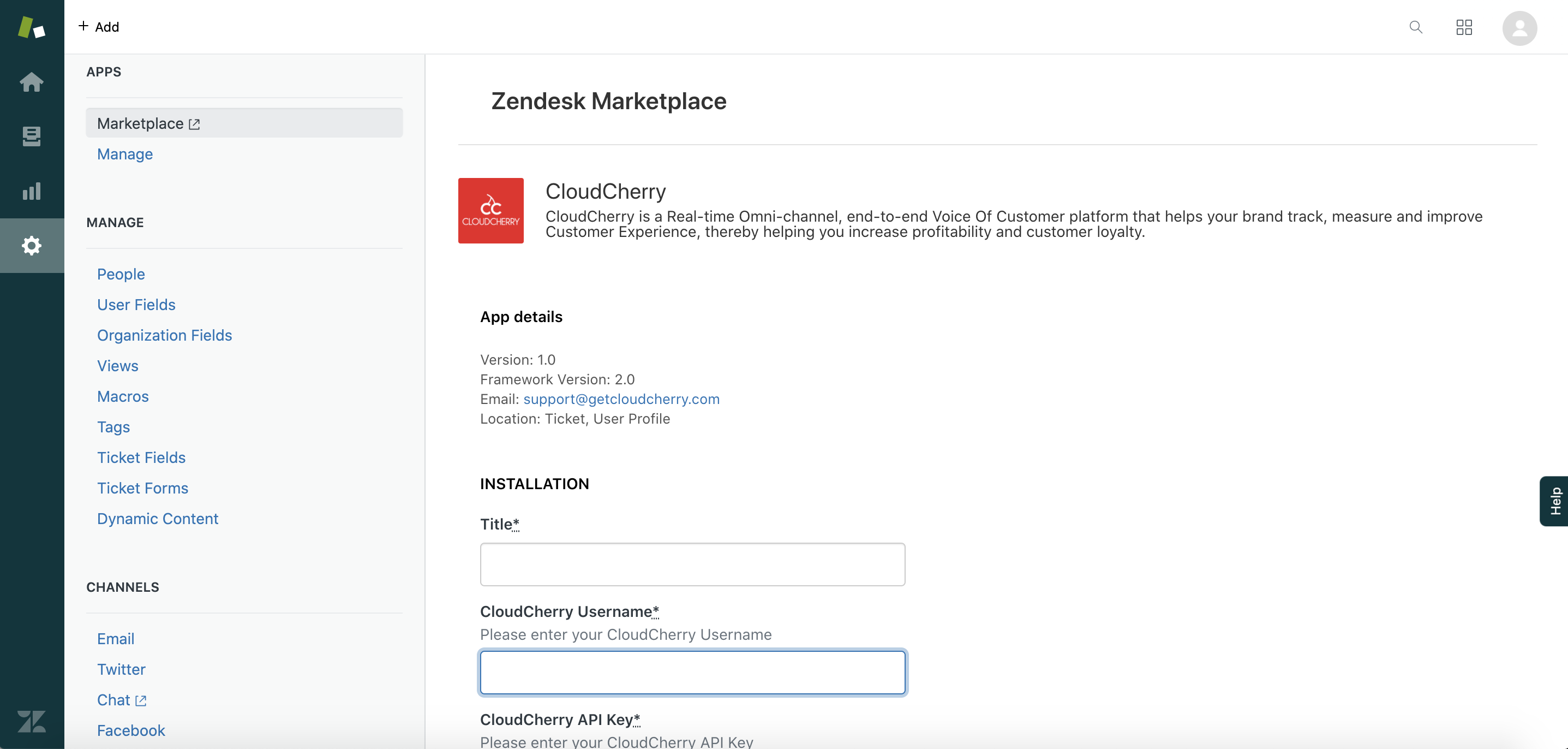
Task: Open the Zendesk products grid icon
Action: pyautogui.click(x=1464, y=27)
